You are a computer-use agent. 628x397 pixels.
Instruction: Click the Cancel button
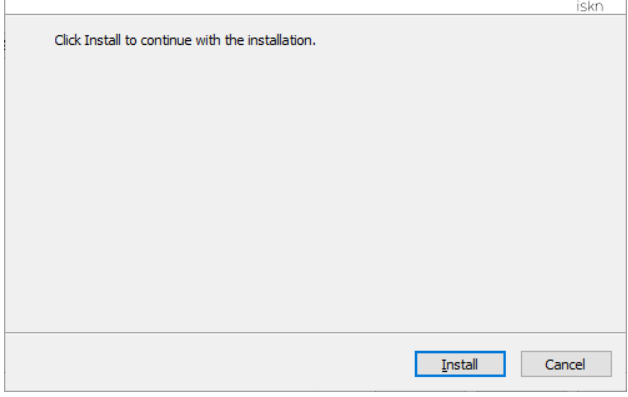(566, 364)
